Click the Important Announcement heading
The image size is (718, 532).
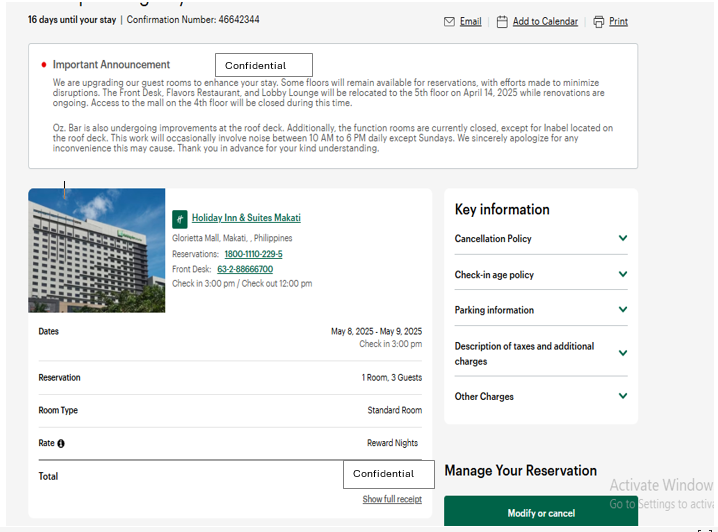pyautogui.click(x=111, y=65)
